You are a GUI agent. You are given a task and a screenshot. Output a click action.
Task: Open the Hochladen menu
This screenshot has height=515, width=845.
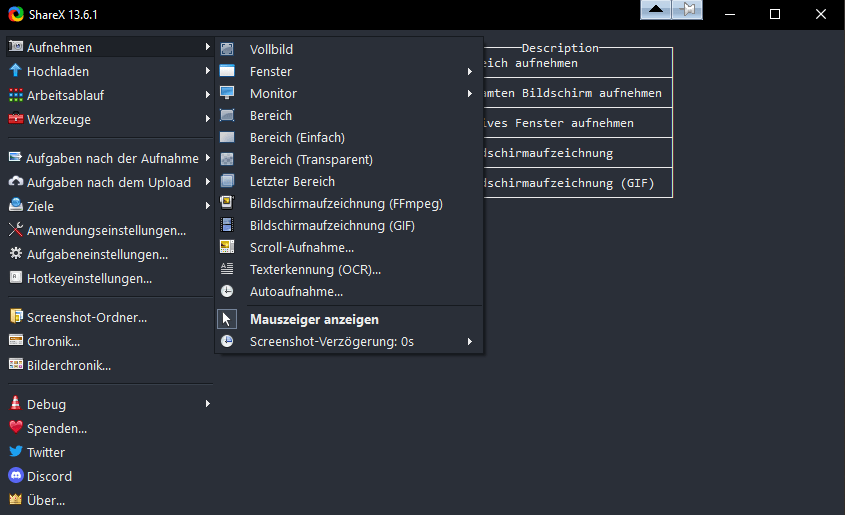pyautogui.click(x=58, y=72)
